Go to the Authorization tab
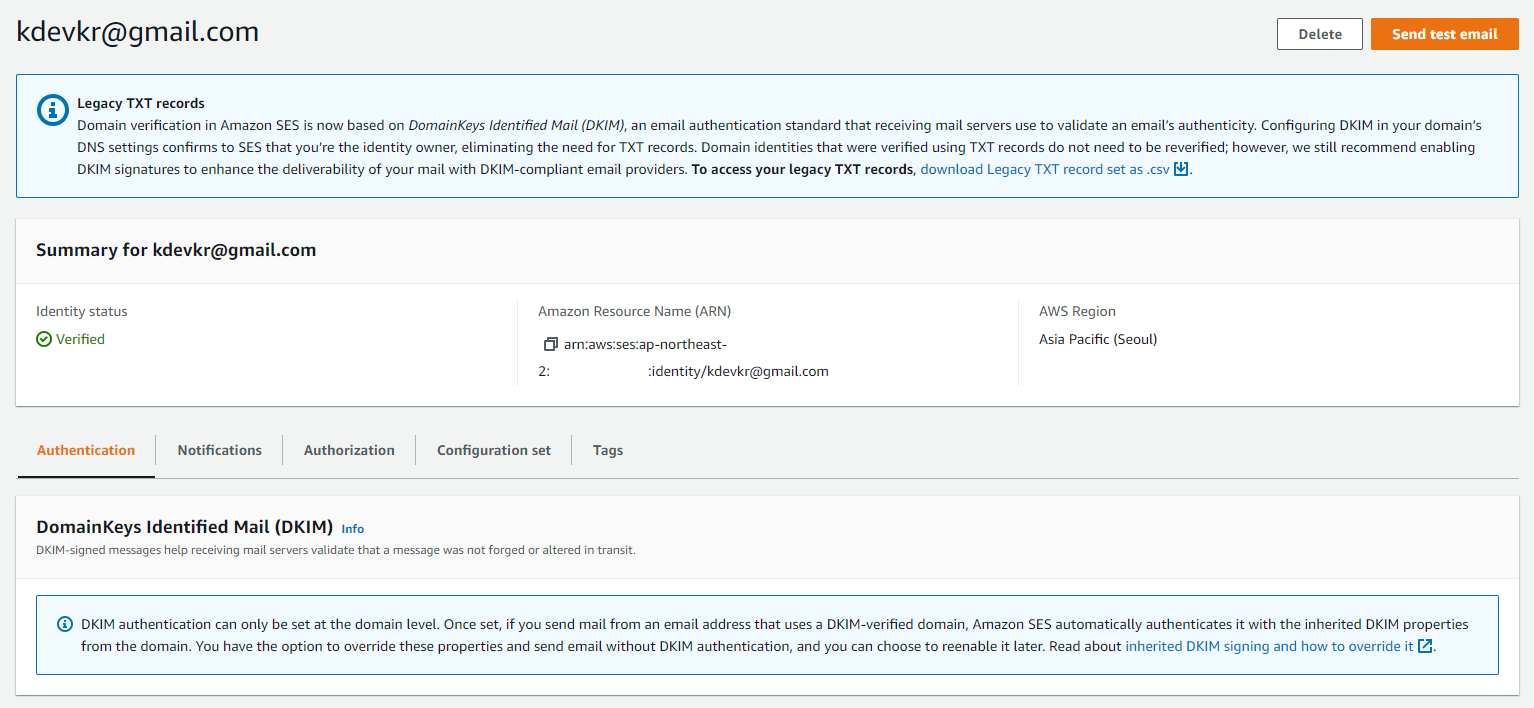This screenshot has width=1534, height=708. pyautogui.click(x=349, y=451)
